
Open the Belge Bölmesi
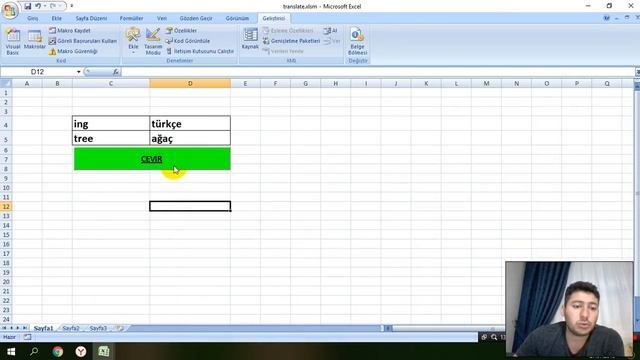click(x=358, y=41)
